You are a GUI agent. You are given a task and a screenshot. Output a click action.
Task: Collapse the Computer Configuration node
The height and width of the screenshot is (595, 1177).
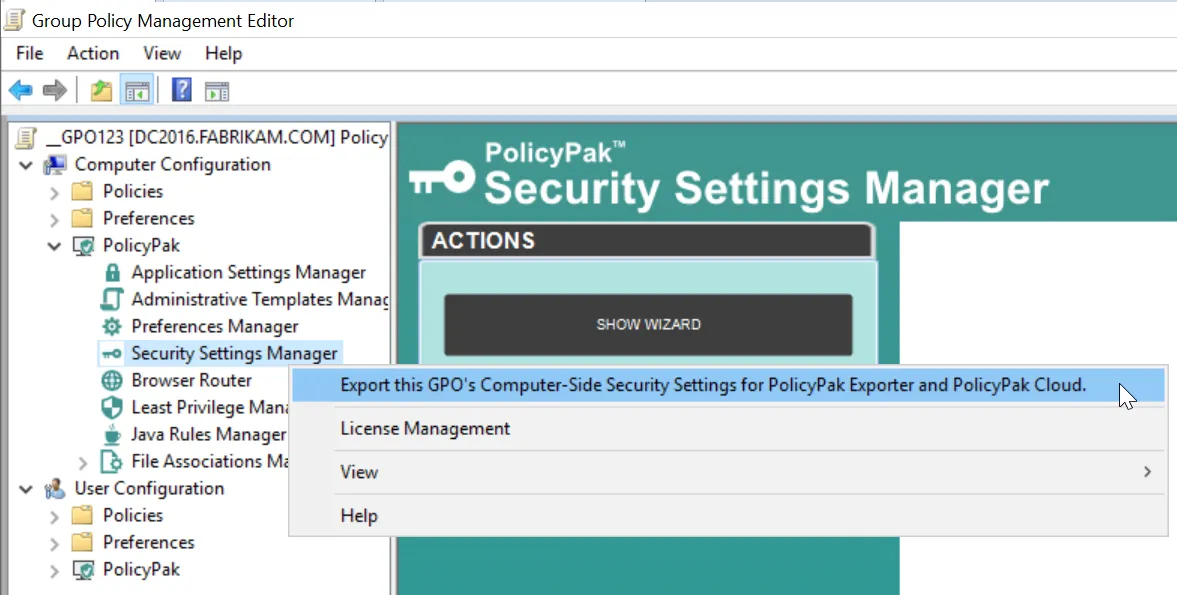pos(26,165)
